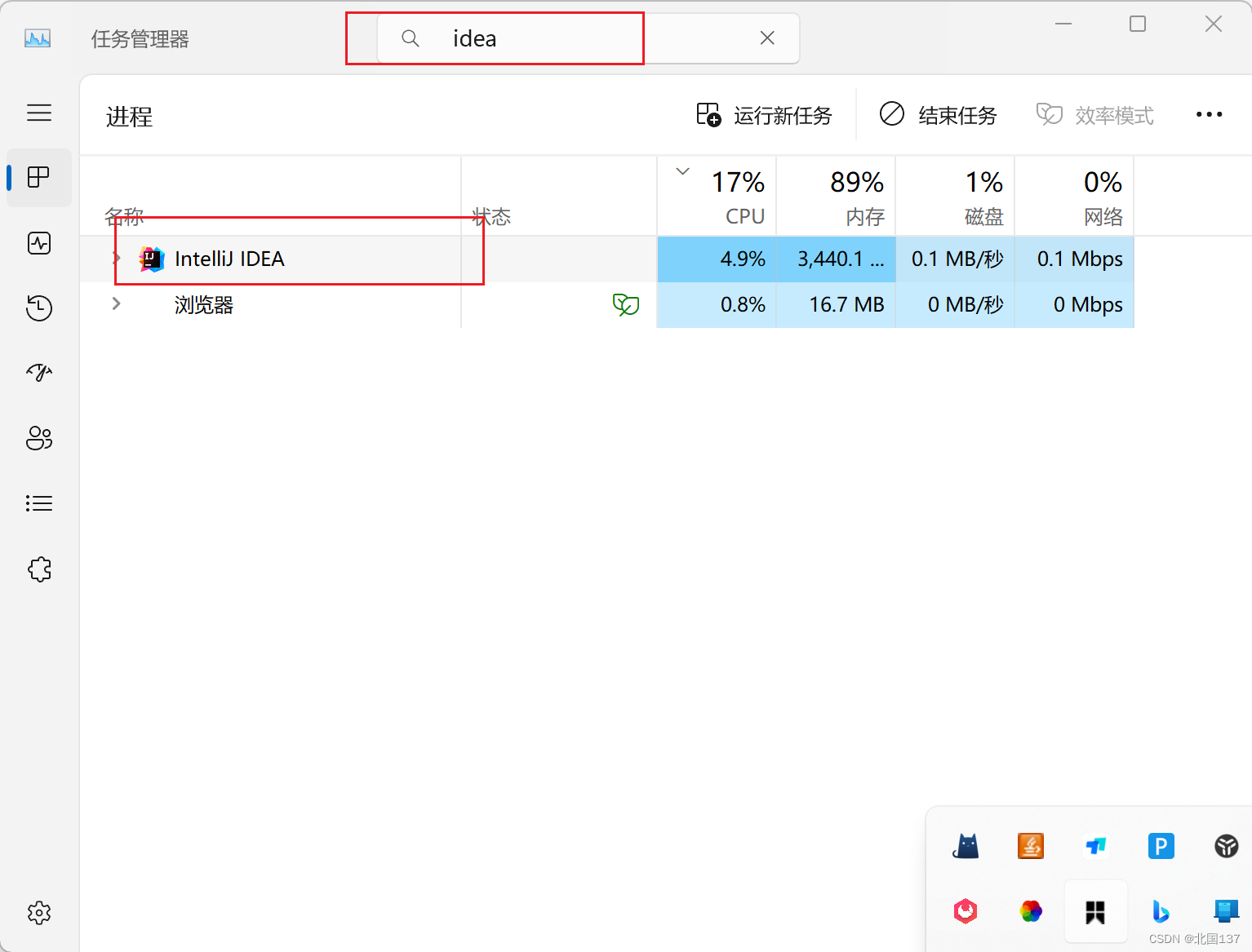Click the black four-panel tray icon
1252x952 pixels.
pos(1095,912)
